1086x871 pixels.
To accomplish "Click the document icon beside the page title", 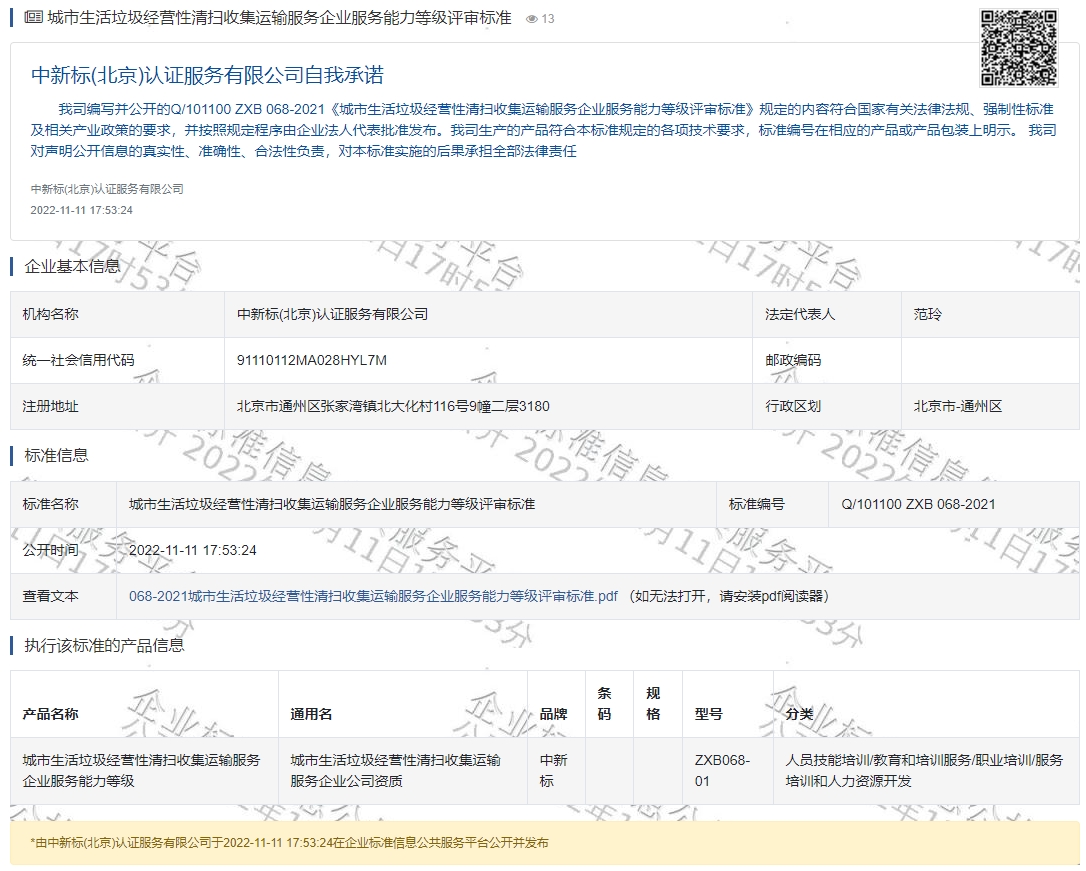I will (33, 18).
